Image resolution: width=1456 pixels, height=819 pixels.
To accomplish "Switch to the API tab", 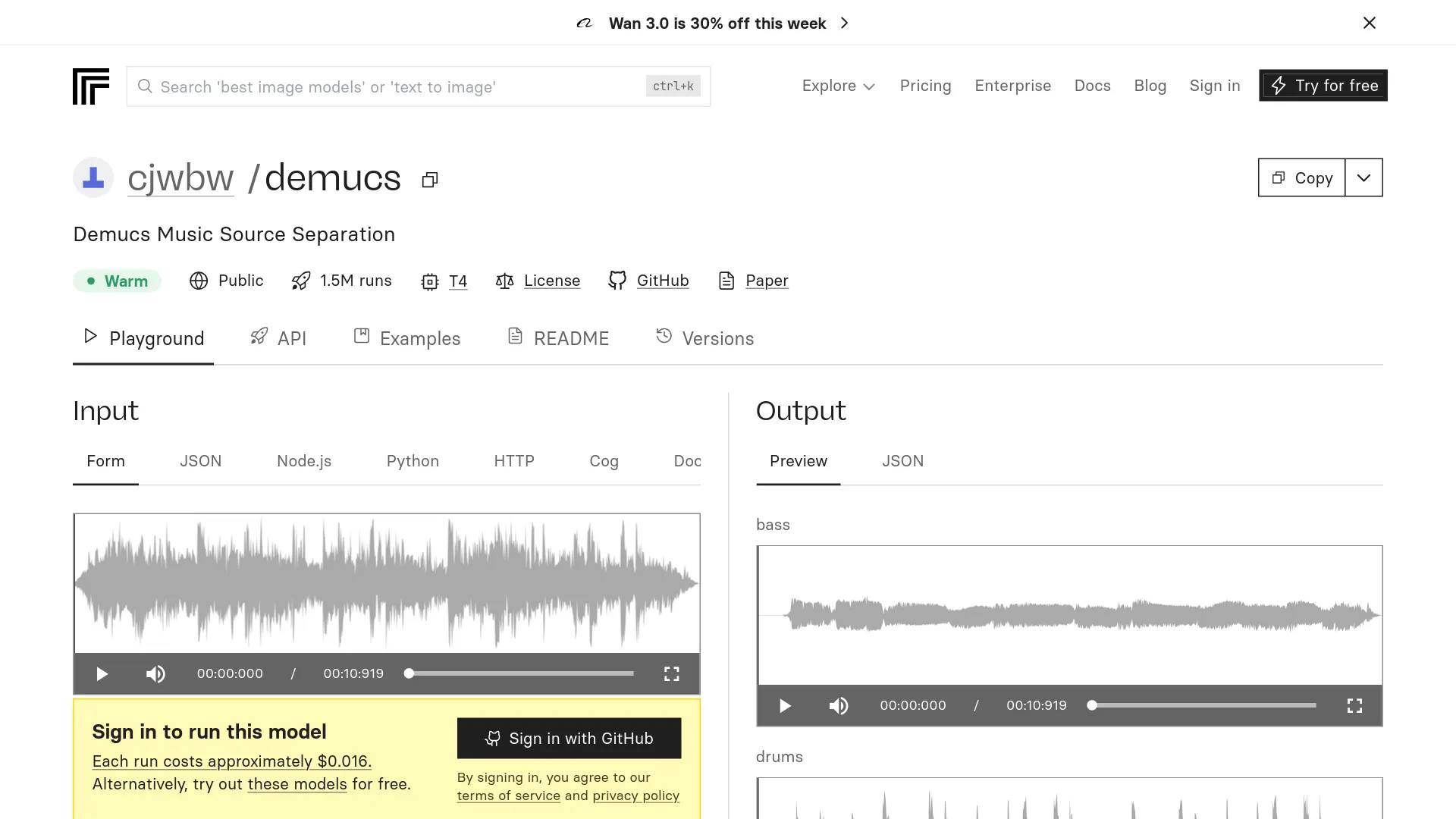I will 278,338.
